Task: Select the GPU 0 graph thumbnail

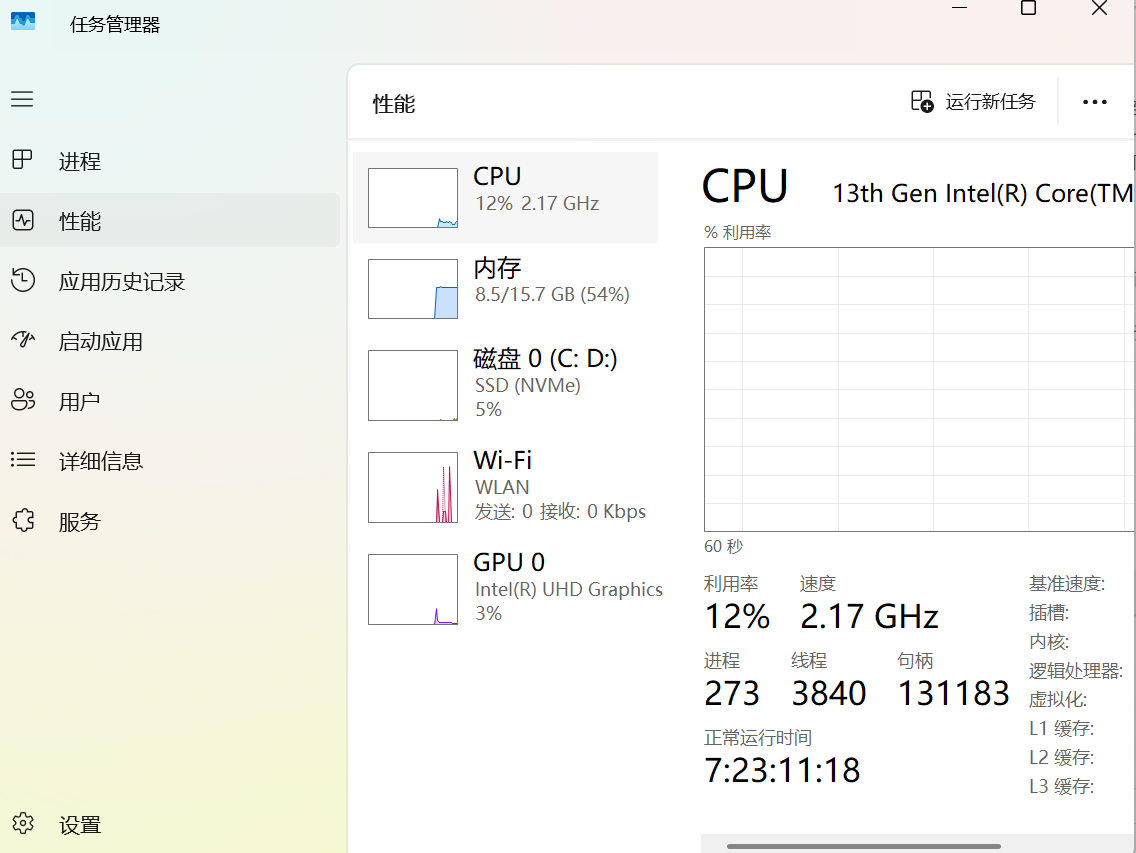Action: [413, 589]
